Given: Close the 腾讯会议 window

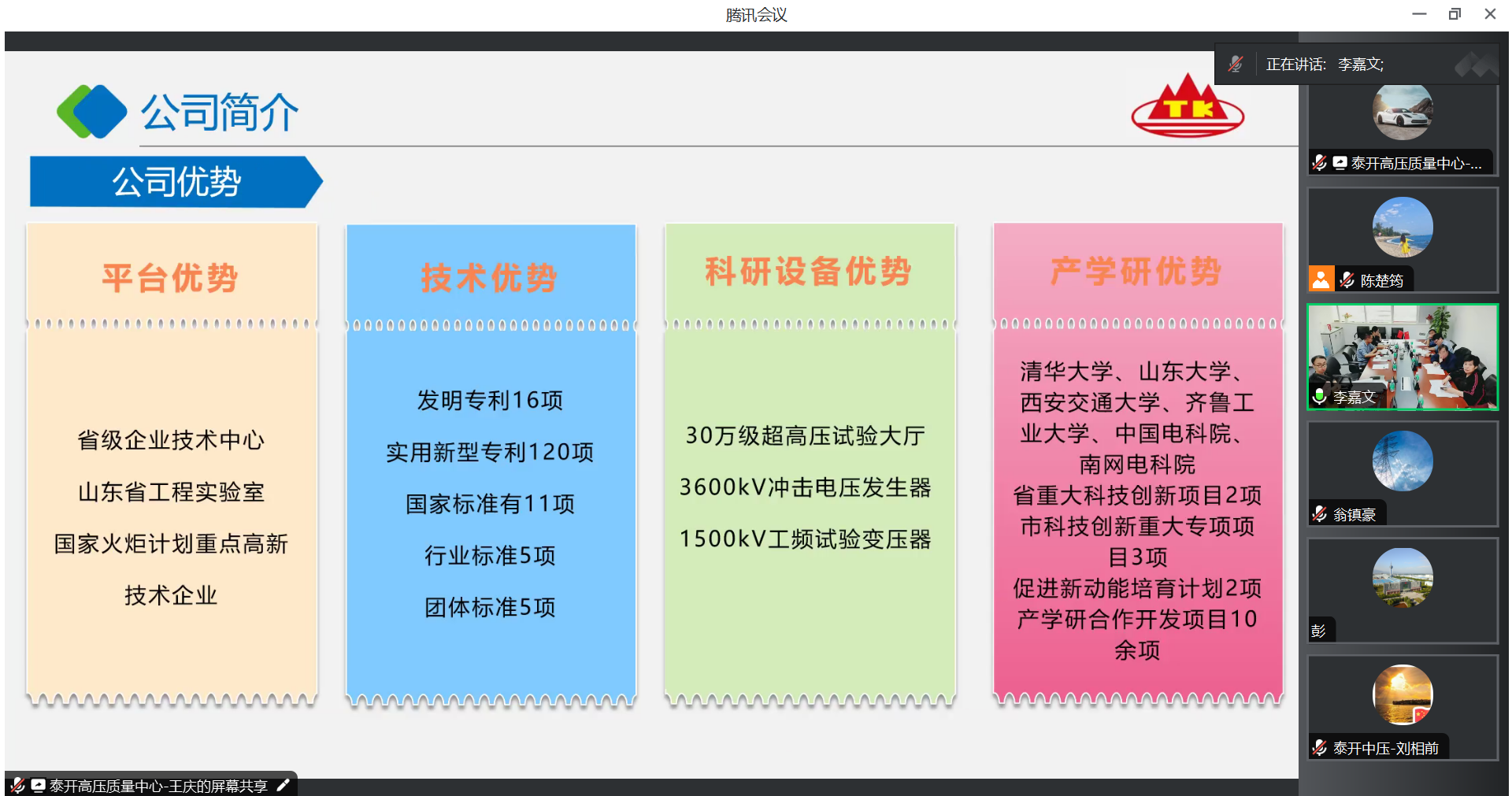Looking at the screenshot, I should [x=1490, y=14].
